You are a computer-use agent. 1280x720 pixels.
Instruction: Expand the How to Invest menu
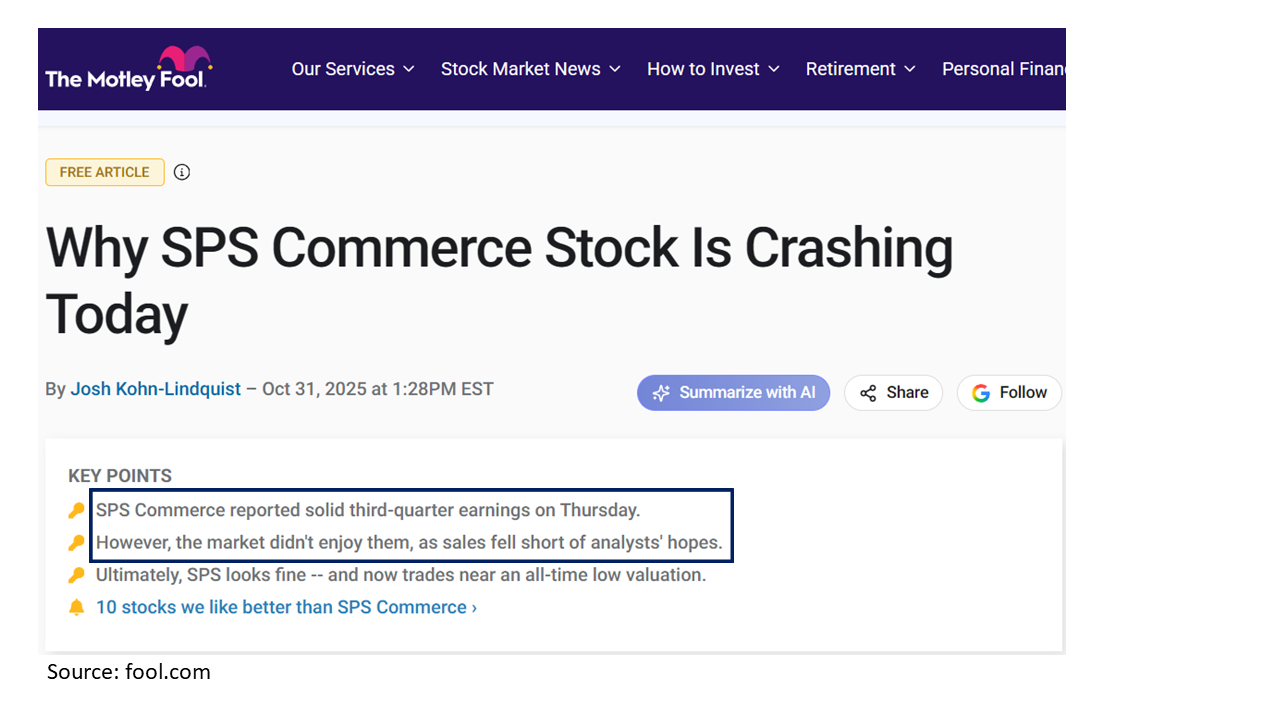tap(713, 69)
